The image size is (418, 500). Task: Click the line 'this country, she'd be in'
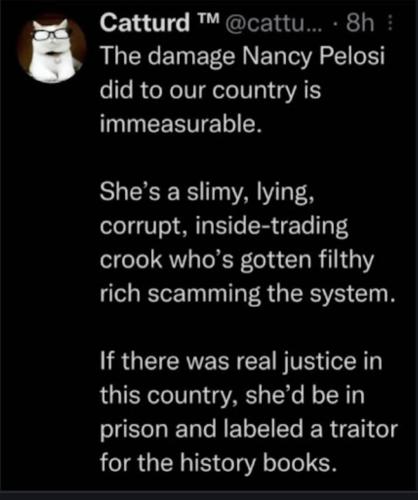click(x=232, y=396)
